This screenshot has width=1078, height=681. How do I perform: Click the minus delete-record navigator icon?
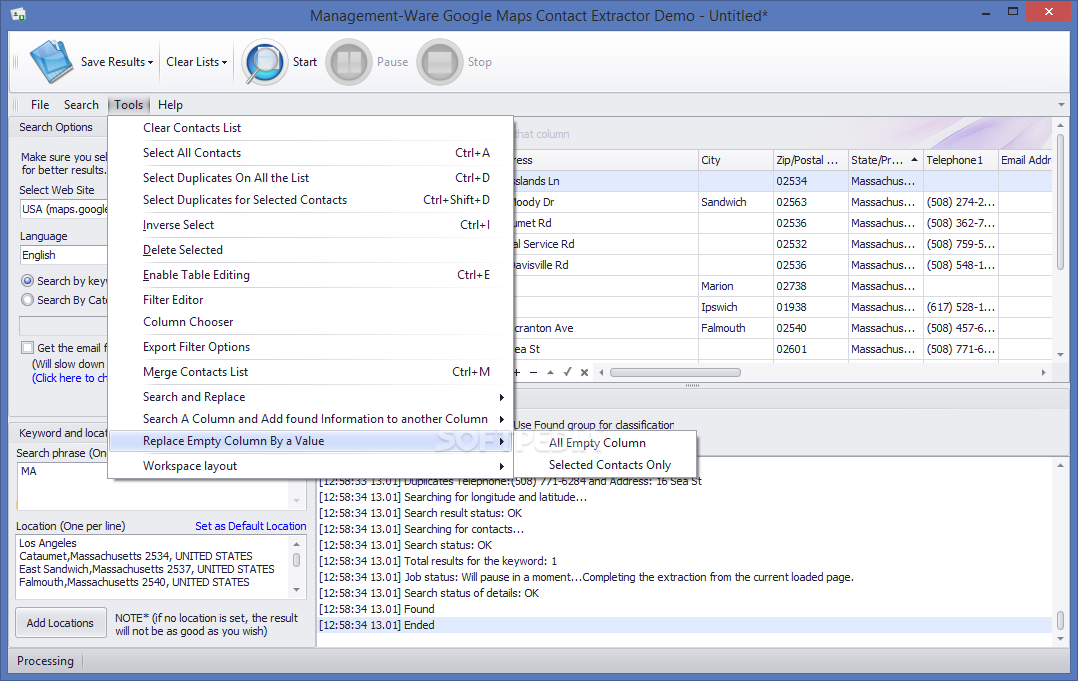point(534,372)
